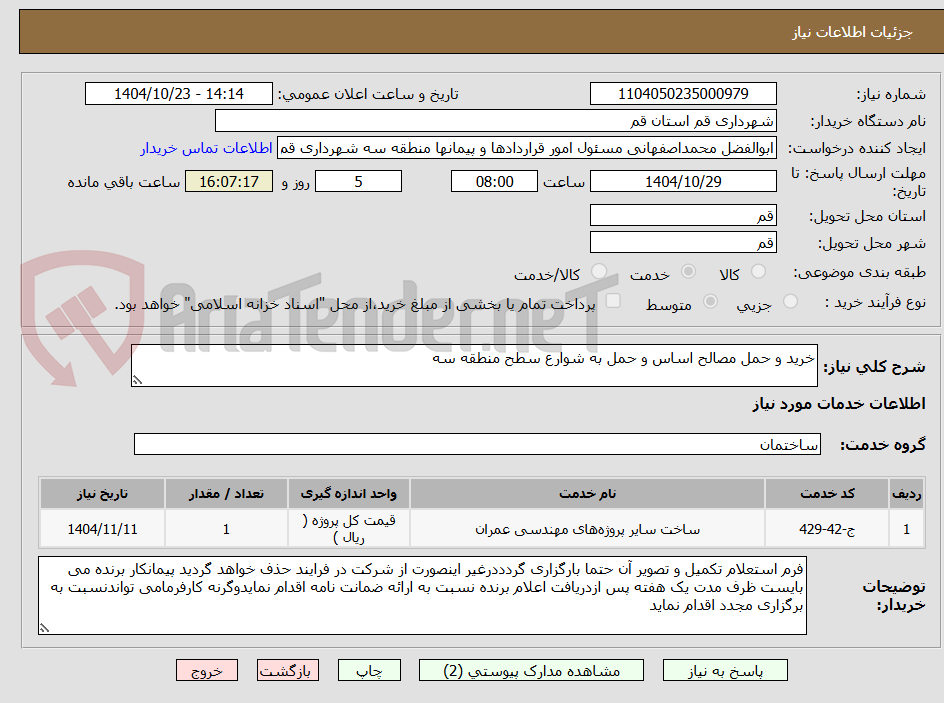Select the کالا/خدمت radio button
Image resolution: width=944 pixels, height=703 pixels.
[599, 272]
